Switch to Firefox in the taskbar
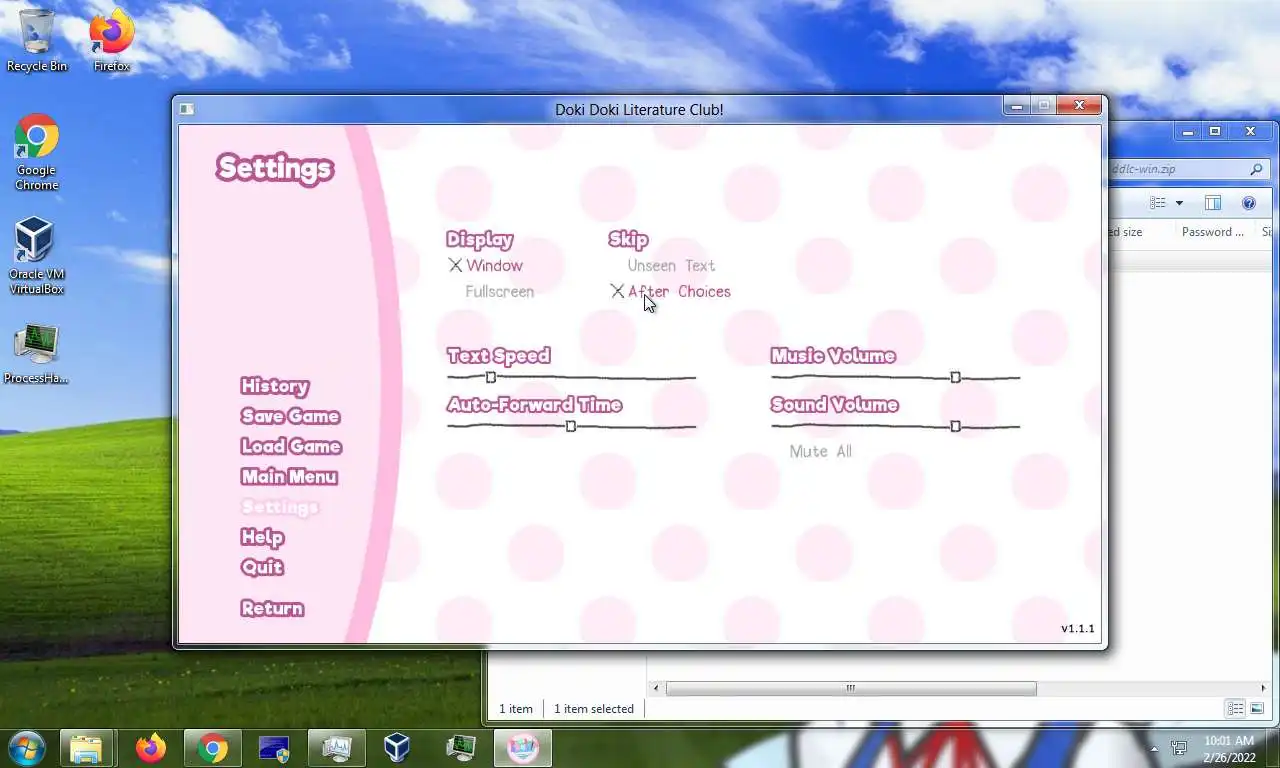 click(151, 748)
